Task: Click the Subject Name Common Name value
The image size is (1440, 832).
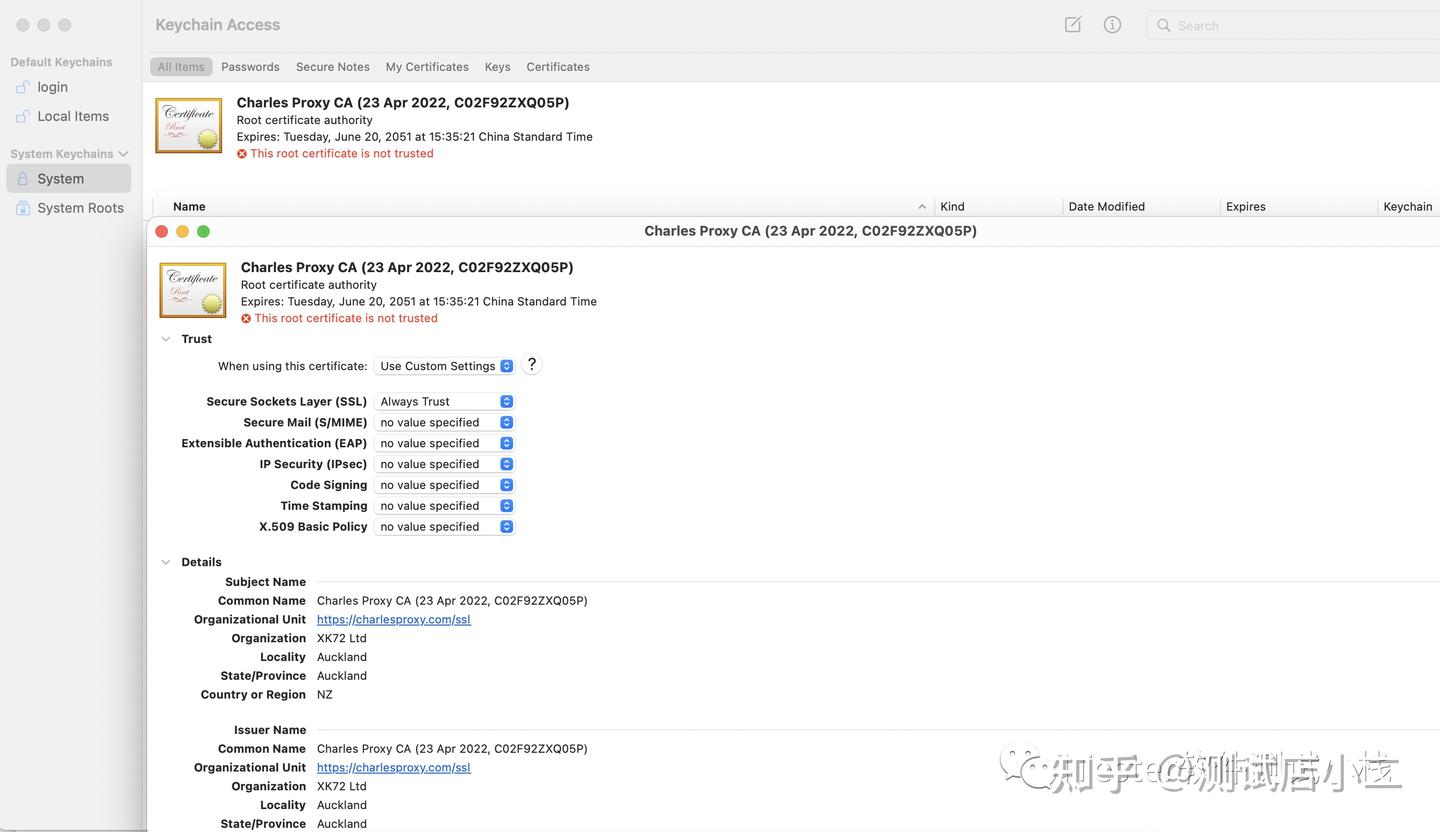Action: click(452, 601)
